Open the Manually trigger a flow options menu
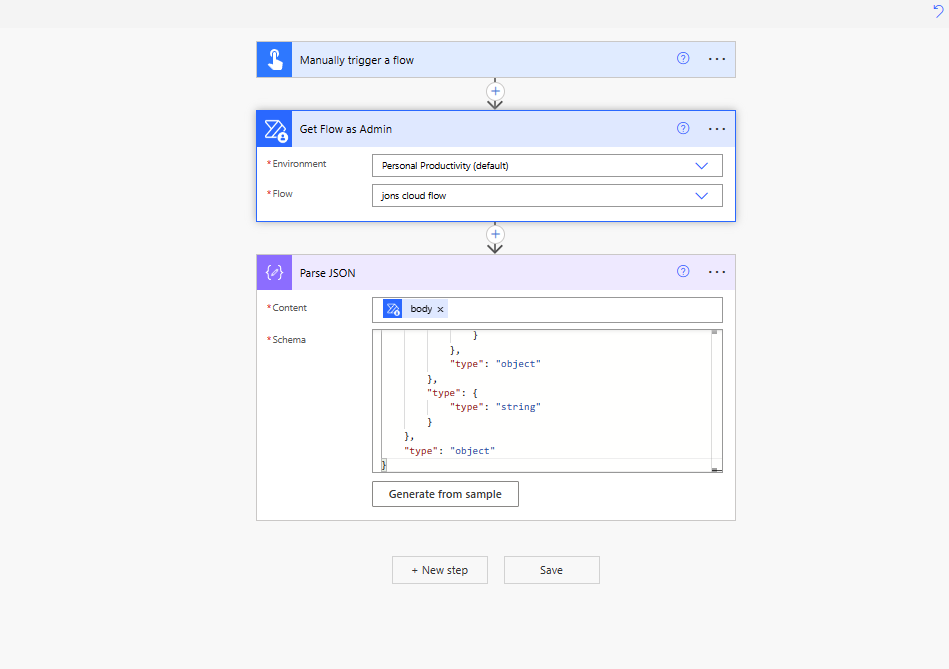The image size is (949, 669). point(716,59)
